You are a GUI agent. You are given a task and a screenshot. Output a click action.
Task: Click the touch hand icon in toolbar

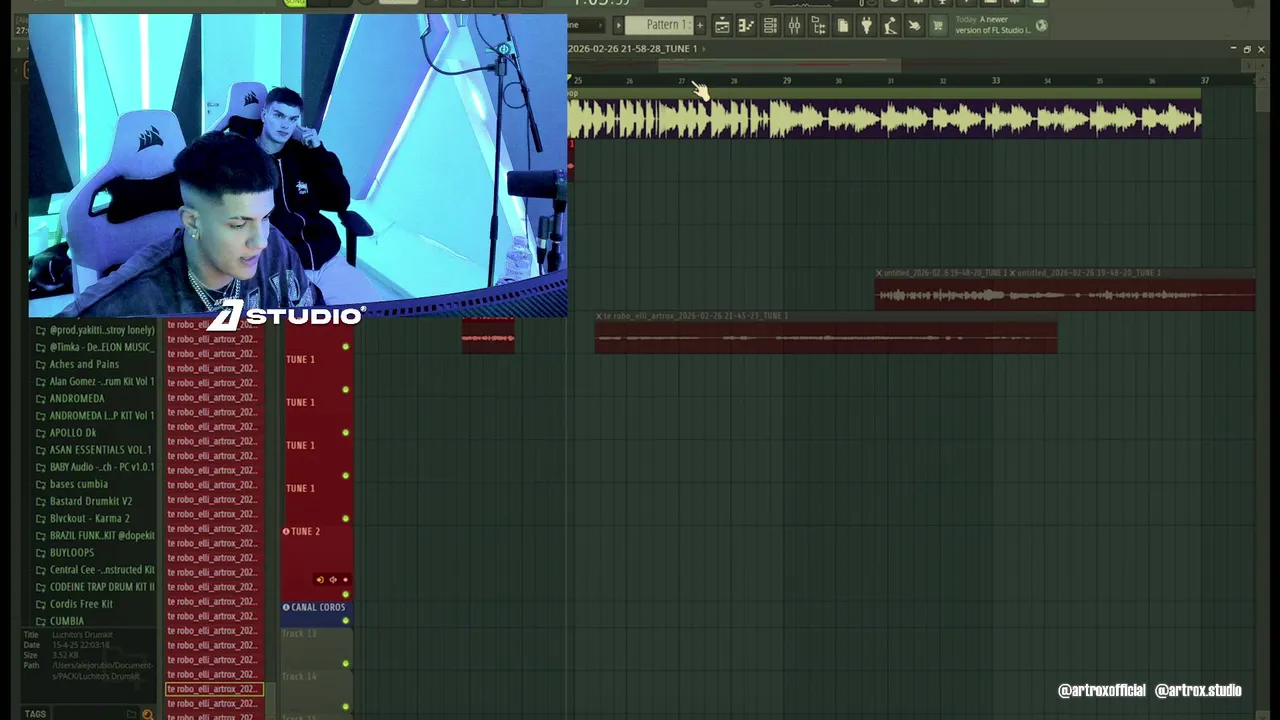click(914, 26)
